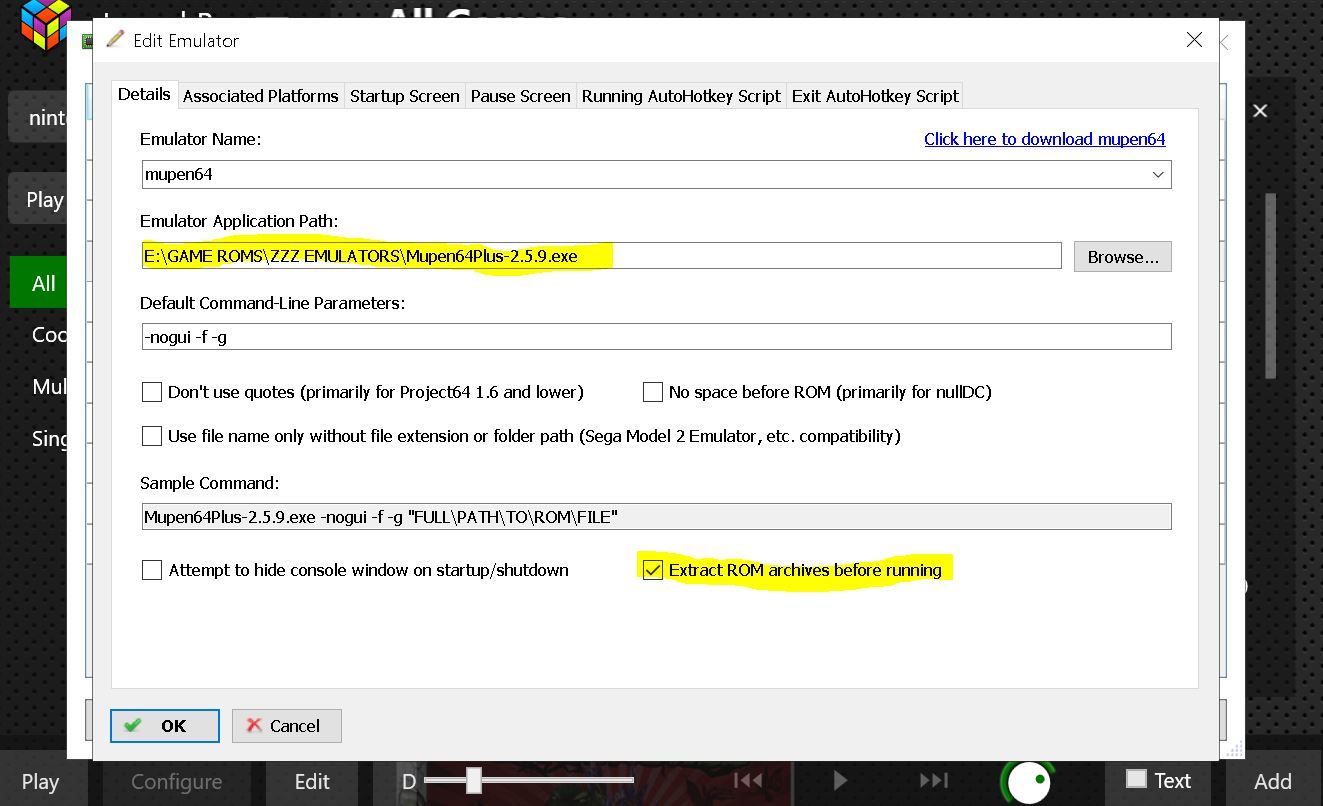Toggle the Text checkbox in bottom bar
This screenshot has width=1323, height=806.
pos(1136,779)
